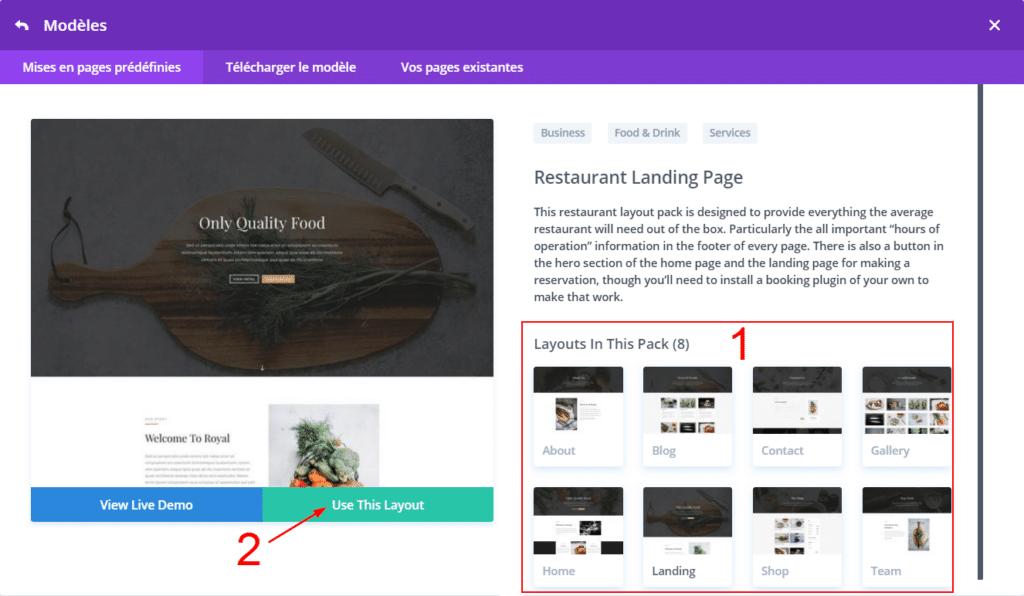This screenshot has width=1024, height=596.
Task: Select the Gallery layout thumbnail
Action: point(906,414)
